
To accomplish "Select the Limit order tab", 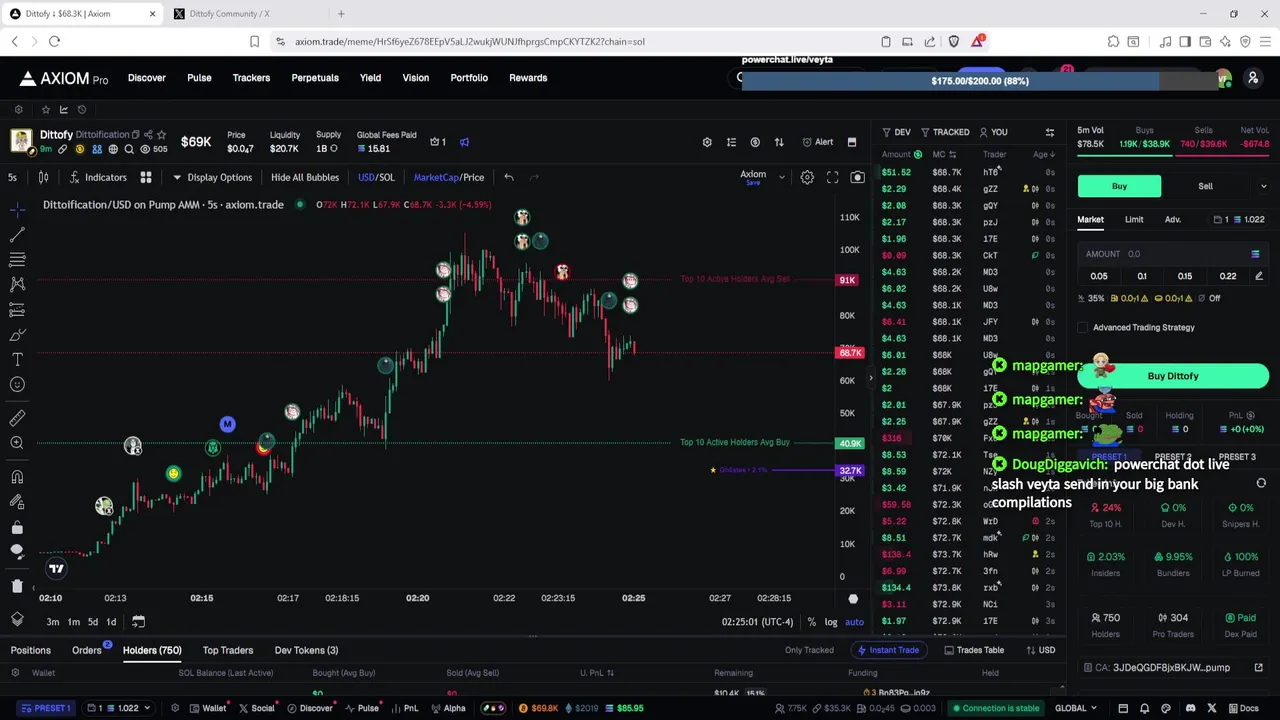I will [1134, 219].
